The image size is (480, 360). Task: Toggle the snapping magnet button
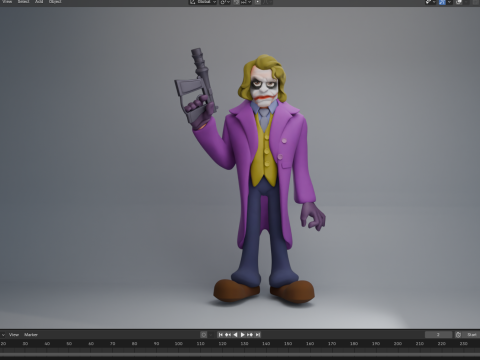tap(236, 2)
